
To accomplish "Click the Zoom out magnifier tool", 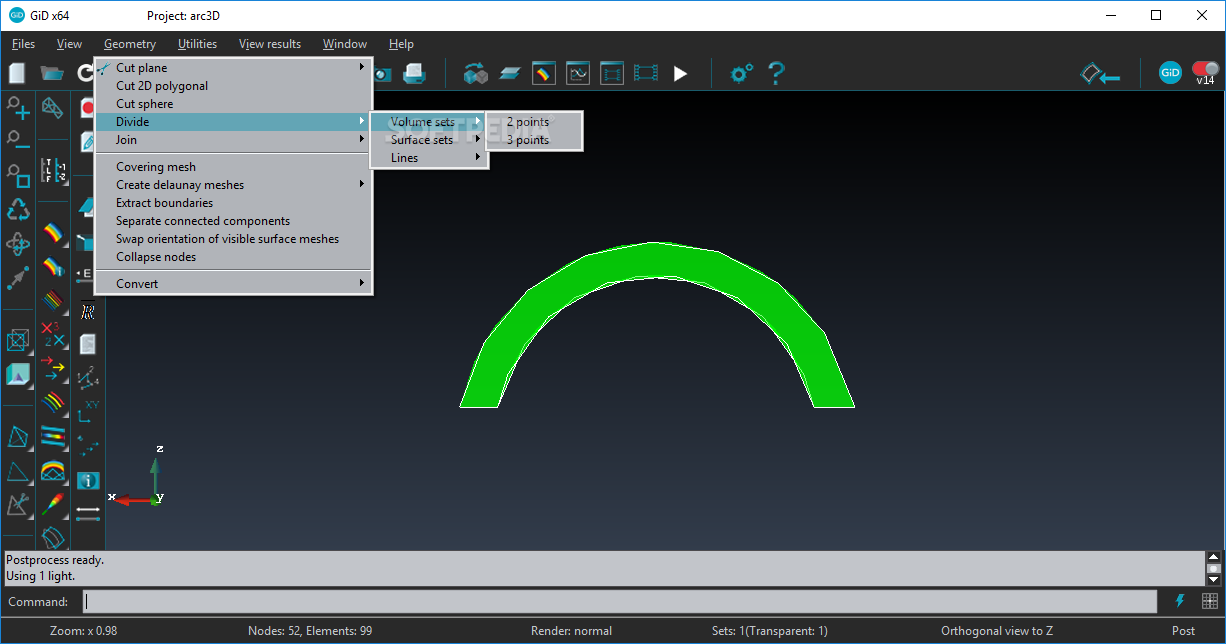I will point(18,141).
